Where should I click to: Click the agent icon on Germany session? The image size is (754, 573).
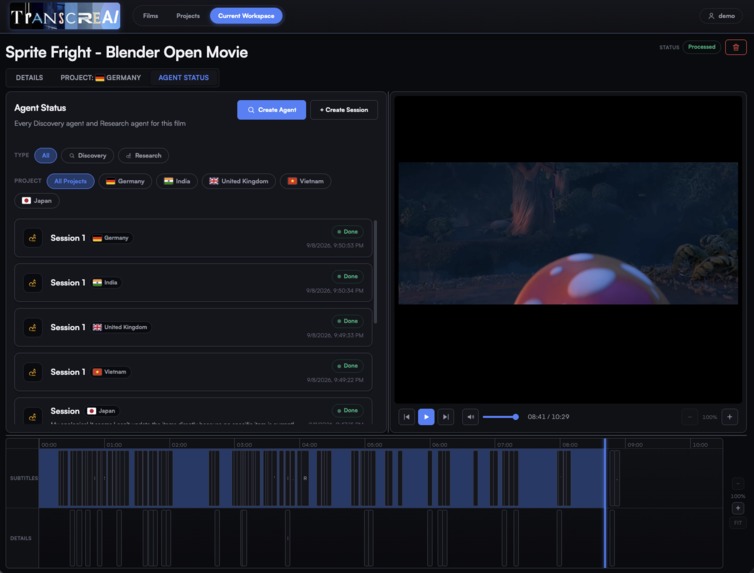(33, 238)
